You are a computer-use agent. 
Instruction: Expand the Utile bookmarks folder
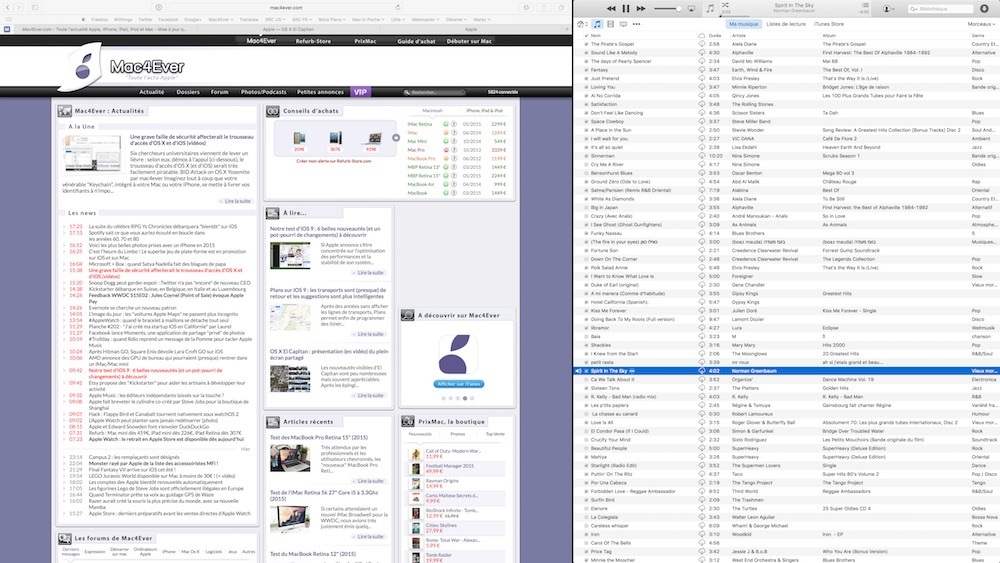click(398, 20)
